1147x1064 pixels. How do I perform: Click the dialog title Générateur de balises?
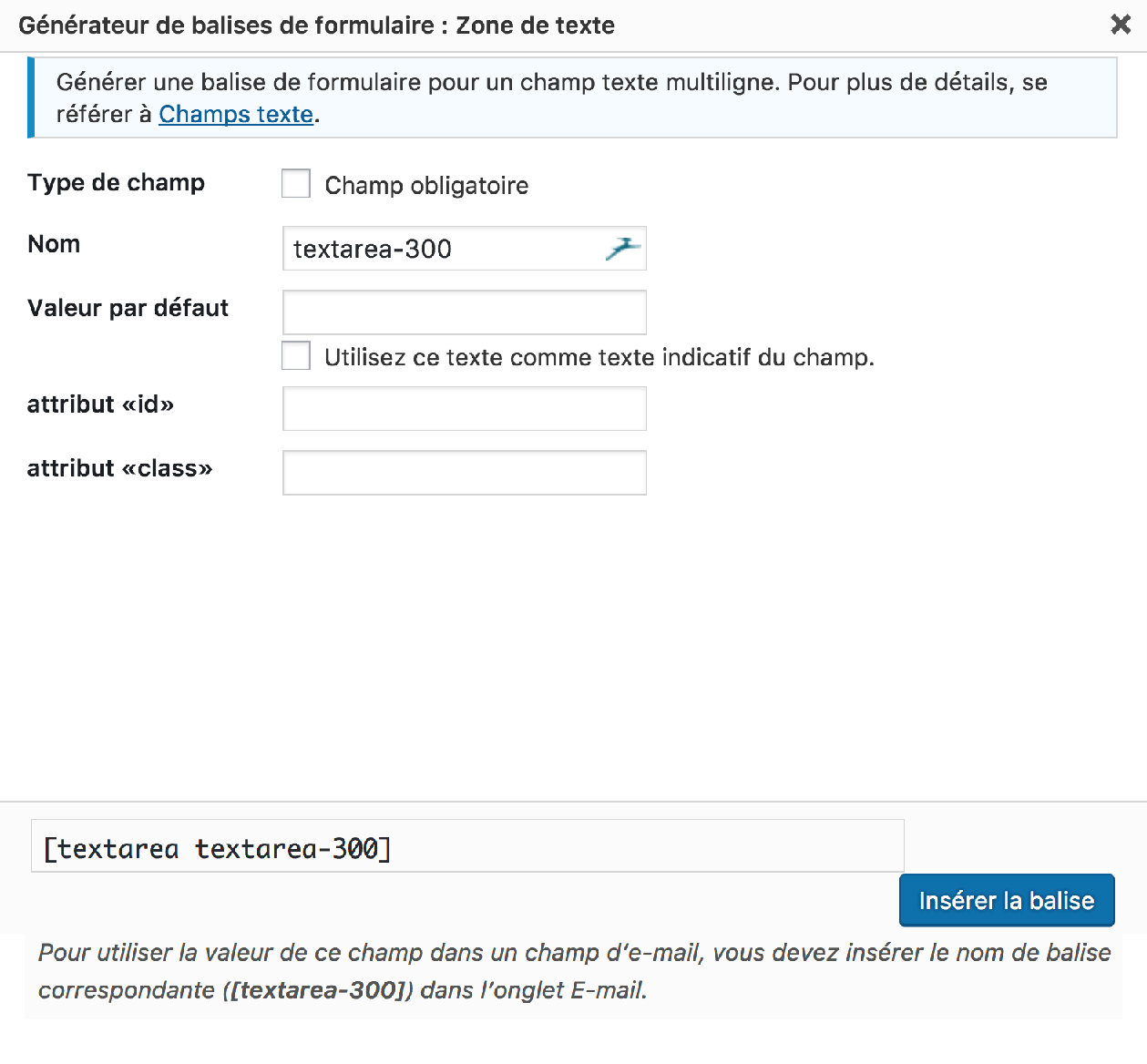pyautogui.click(x=319, y=26)
